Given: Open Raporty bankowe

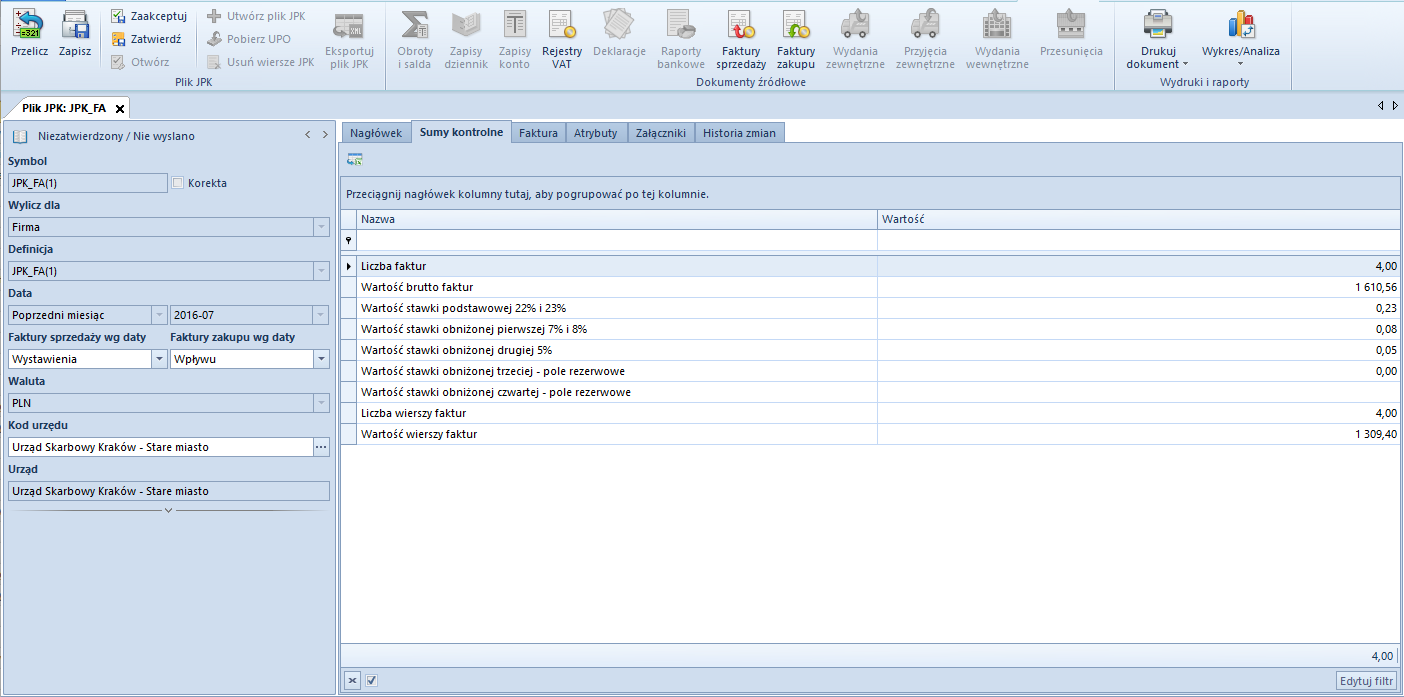Looking at the screenshot, I should click(x=681, y=40).
